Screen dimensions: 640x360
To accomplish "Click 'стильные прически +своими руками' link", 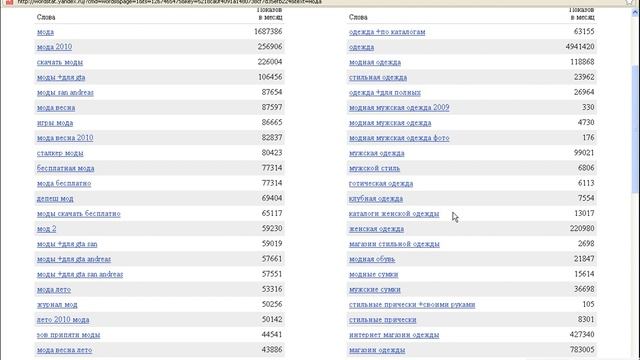I will [x=412, y=304].
